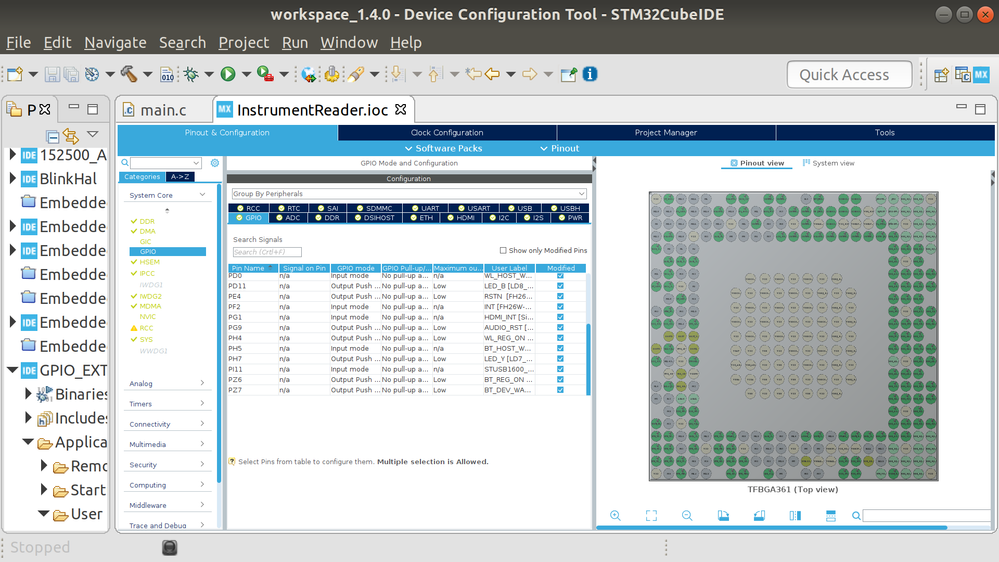Collapse GPIO_EXT project tree node

12,370
